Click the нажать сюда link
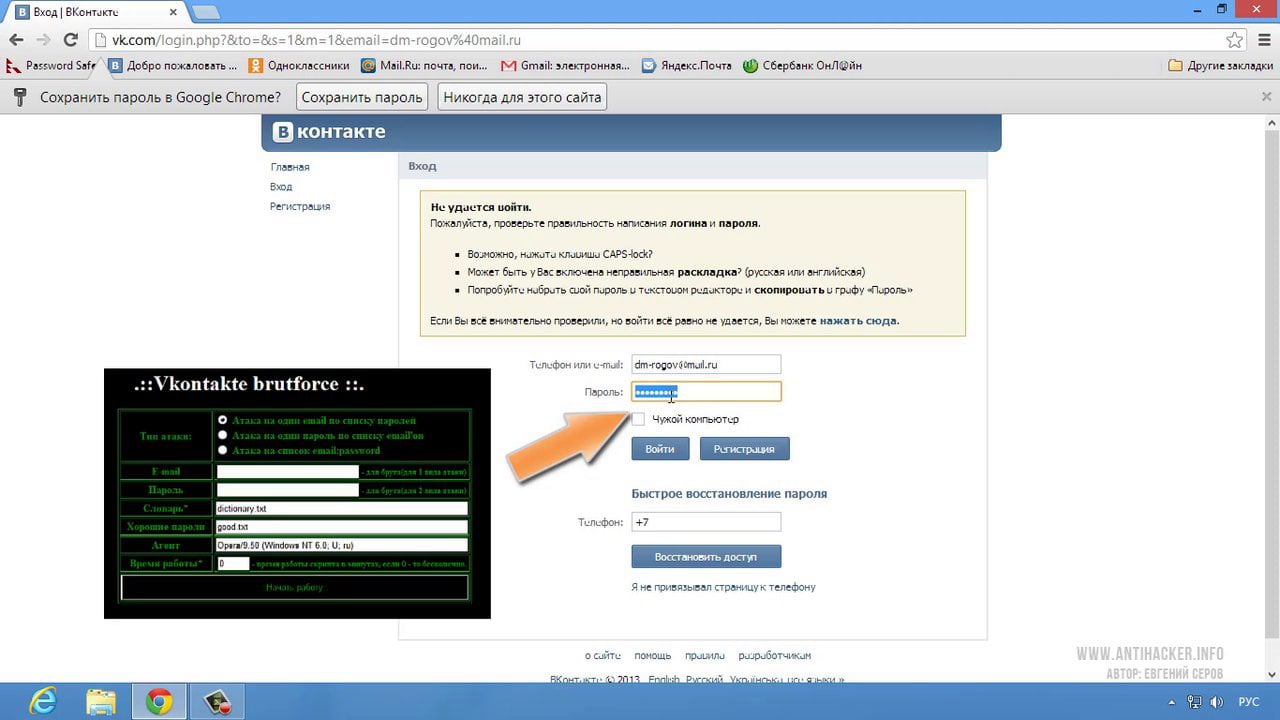 (858, 321)
